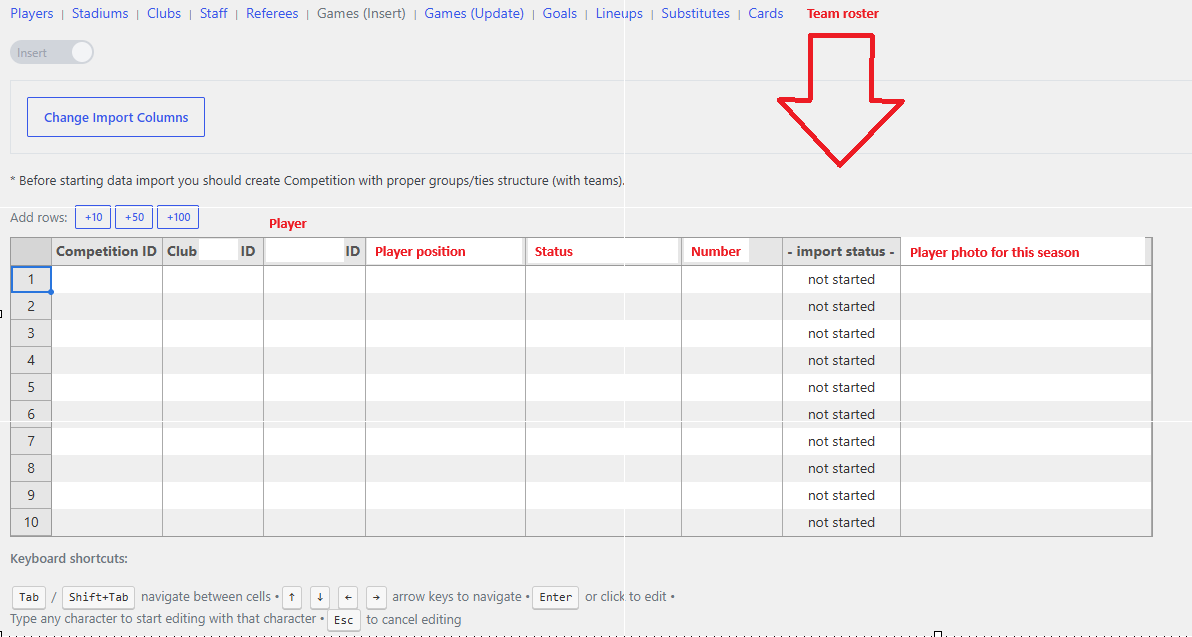
Task: Add 100 rows with +100 button
Action: tap(178, 217)
